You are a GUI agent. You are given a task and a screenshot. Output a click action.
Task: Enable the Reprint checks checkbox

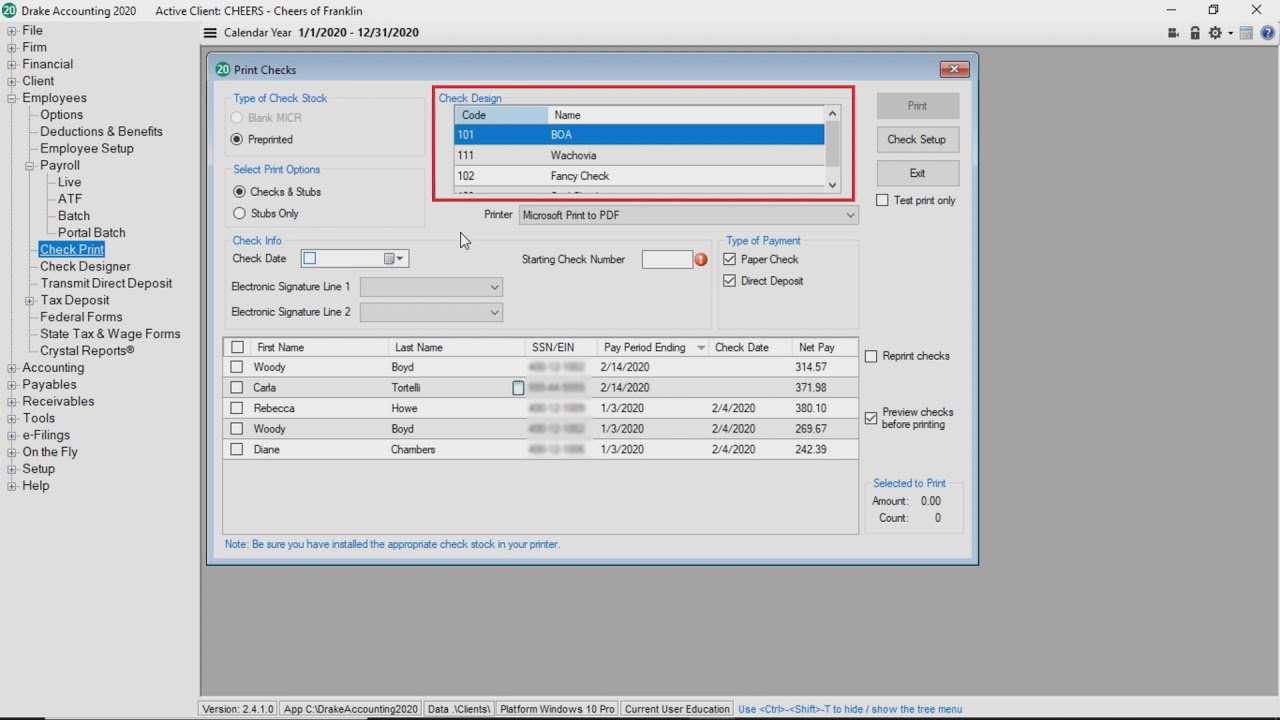[871, 357]
